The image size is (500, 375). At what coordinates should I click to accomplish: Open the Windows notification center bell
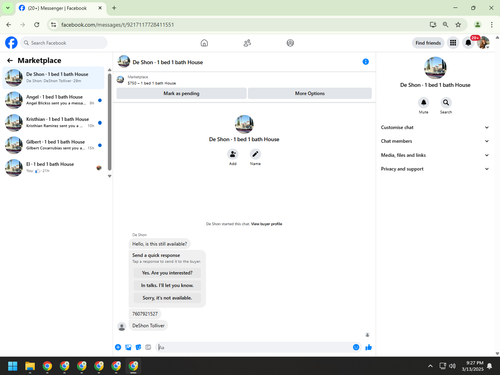point(490,366)
